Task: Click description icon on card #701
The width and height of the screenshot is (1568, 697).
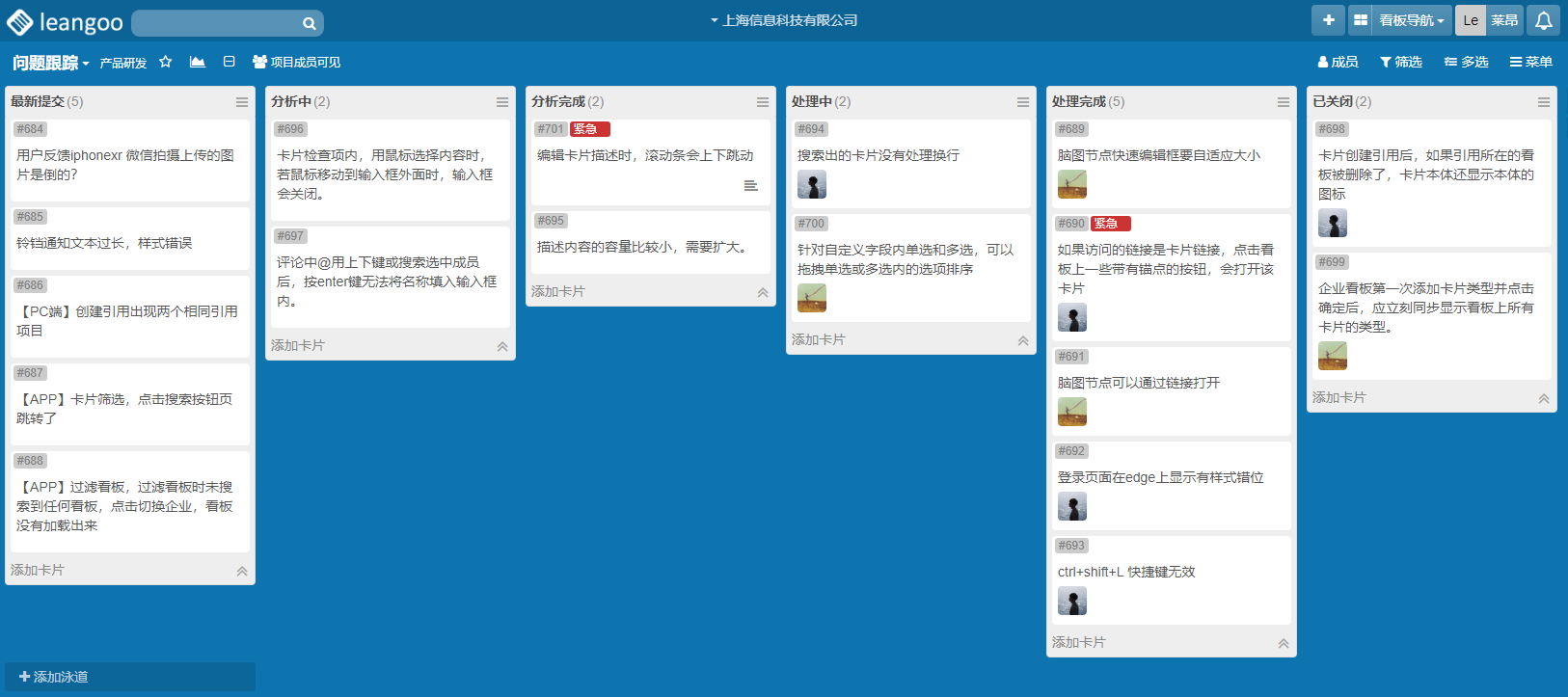Action: (x=750, y=186)
